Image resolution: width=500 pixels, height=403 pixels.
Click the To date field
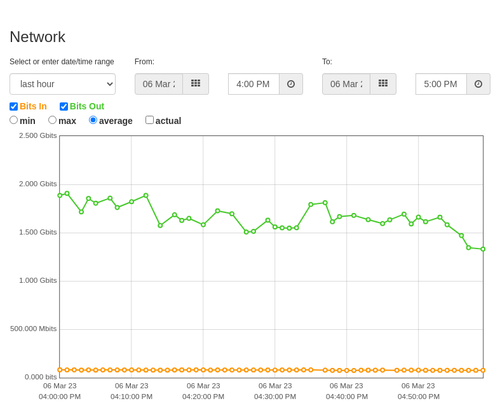click(x=346, y=84)
